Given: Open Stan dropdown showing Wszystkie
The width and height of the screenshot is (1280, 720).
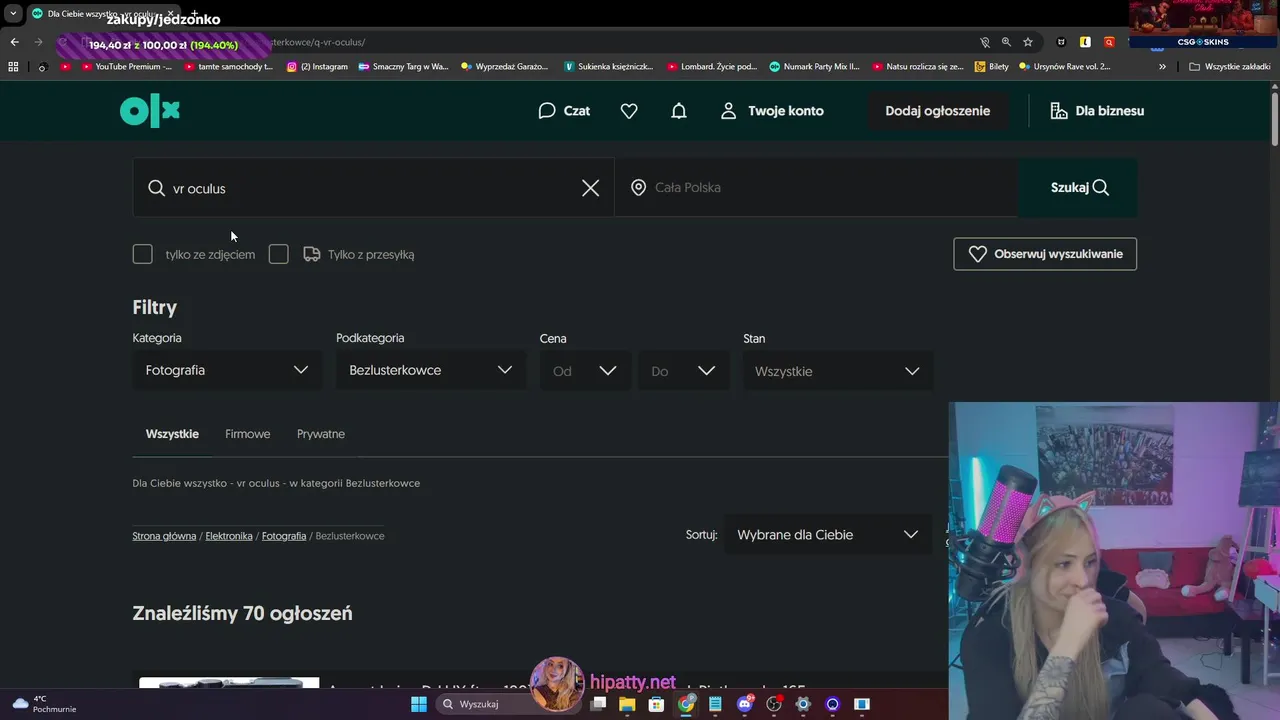Looking at the screenshot, I should point(838,371).
